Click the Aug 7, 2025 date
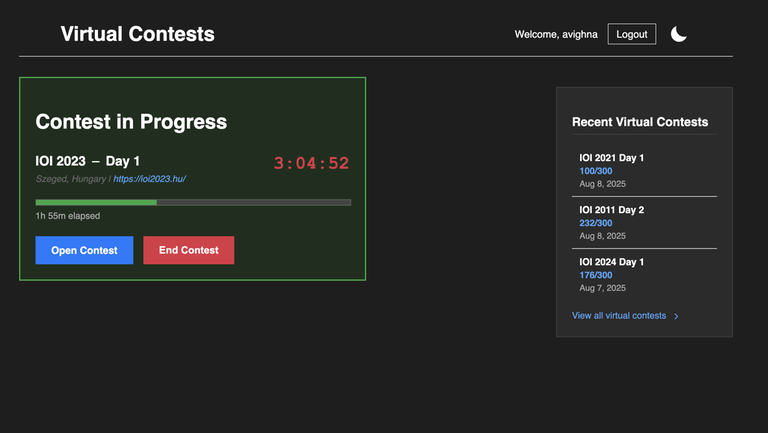Viewport: 768px width, 433px height. pos(602,288)
